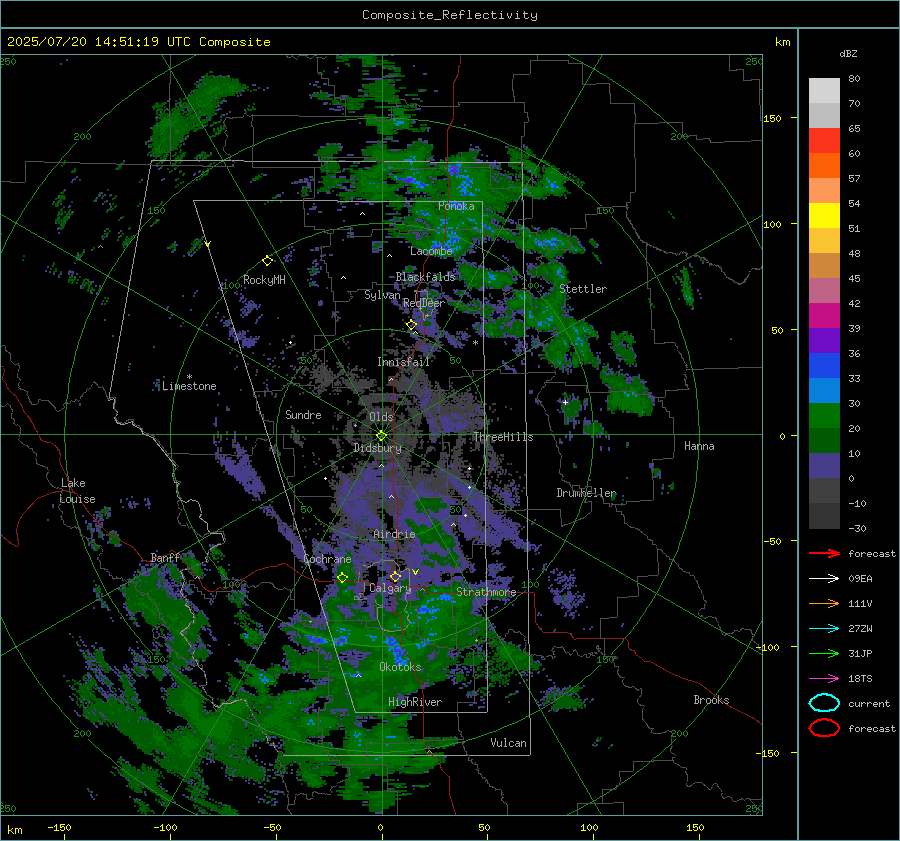Click the HighRiver city label
This screenshot has height=841, width=900.
coord(415,702)
